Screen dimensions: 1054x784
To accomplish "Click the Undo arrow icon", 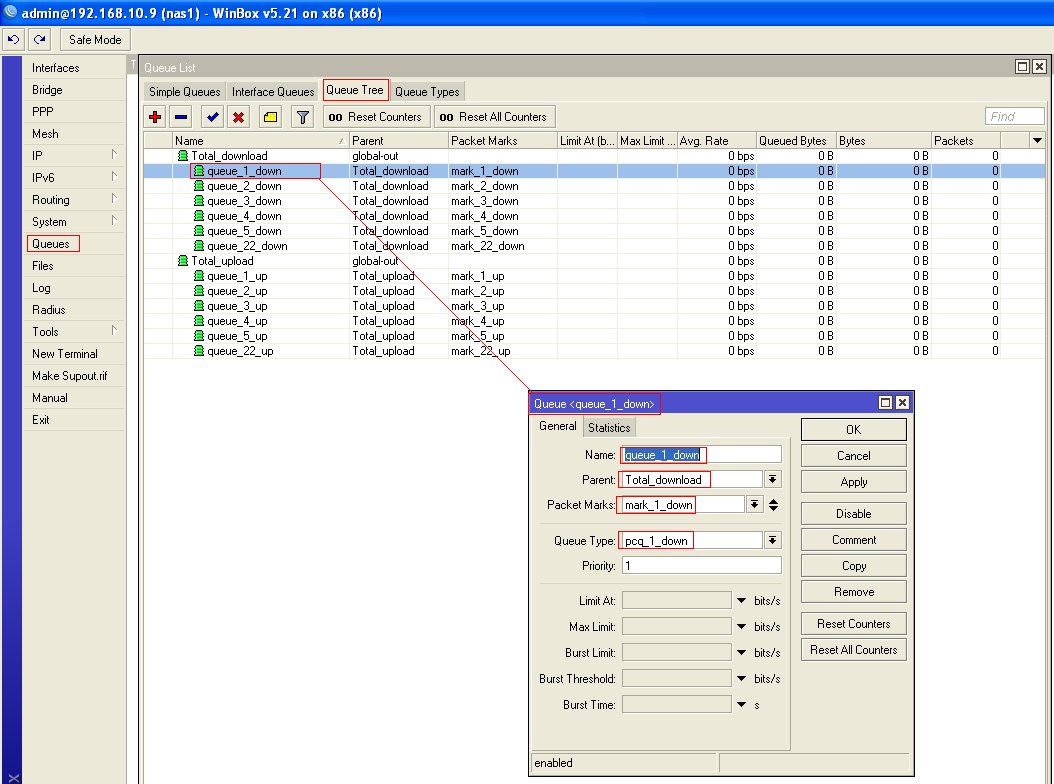I will (x=14, y=40).
